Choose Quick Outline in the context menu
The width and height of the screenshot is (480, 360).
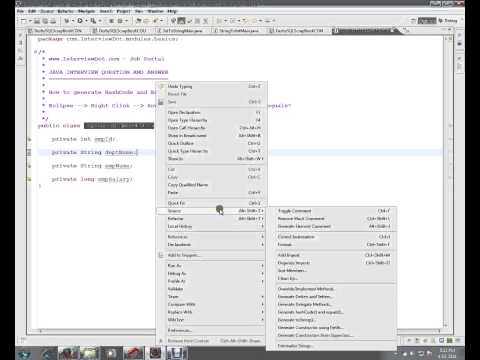211,143
